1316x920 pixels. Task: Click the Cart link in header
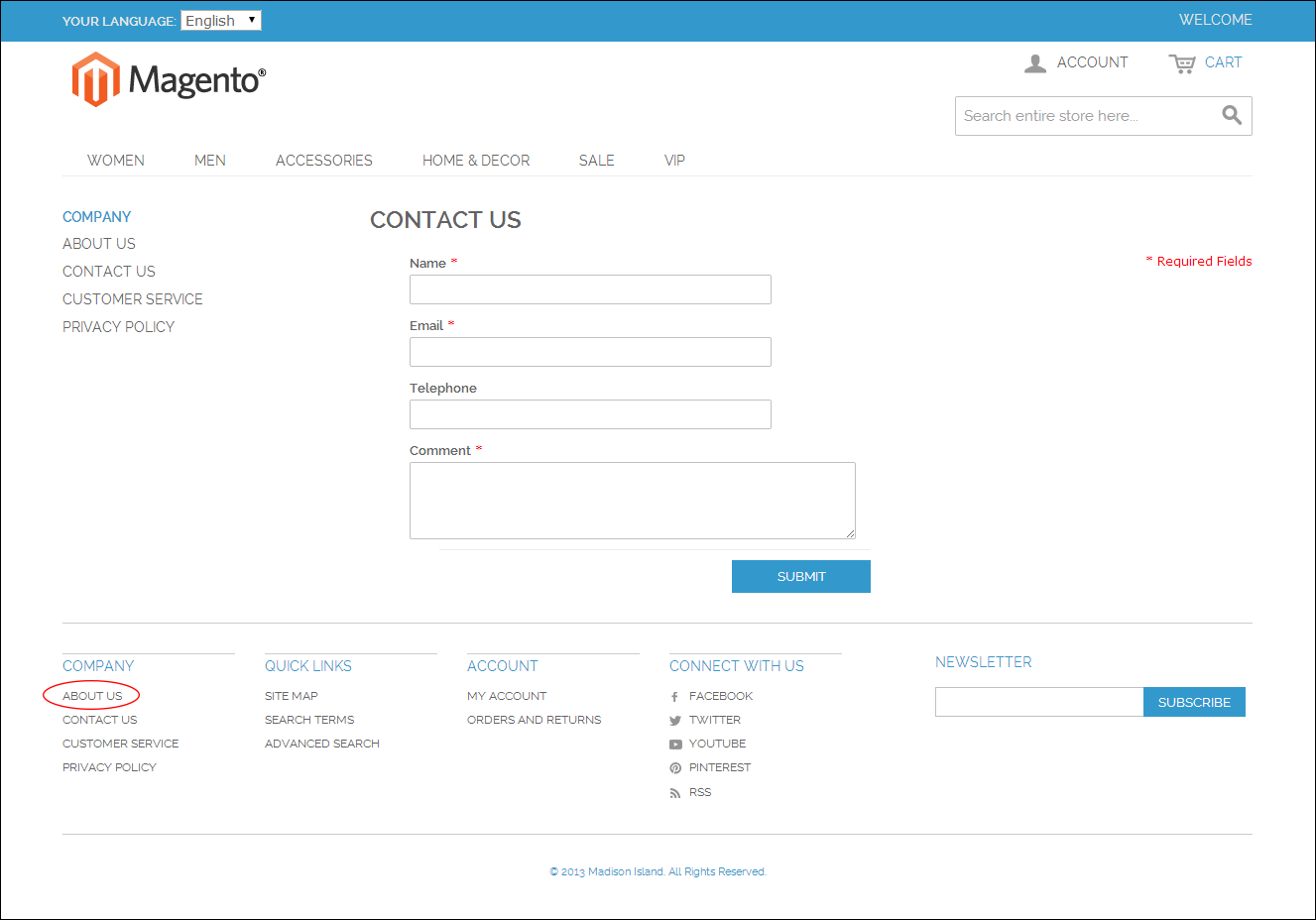(1223, 62)
